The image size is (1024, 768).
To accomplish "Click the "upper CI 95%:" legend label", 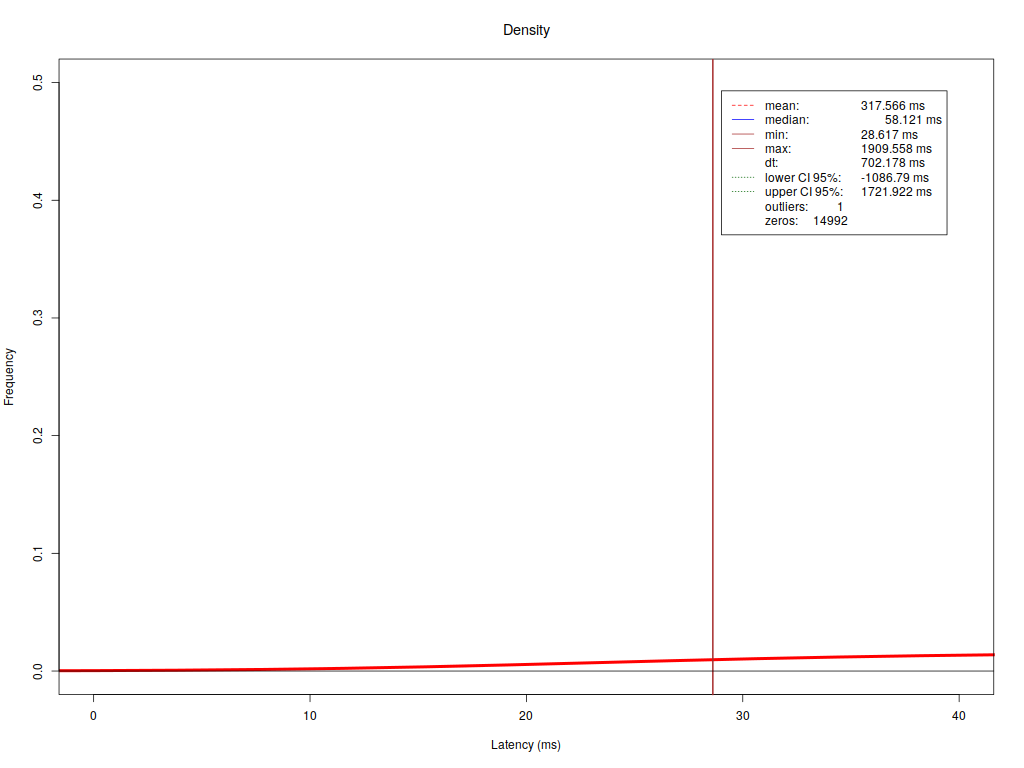I will coord(804,192).
